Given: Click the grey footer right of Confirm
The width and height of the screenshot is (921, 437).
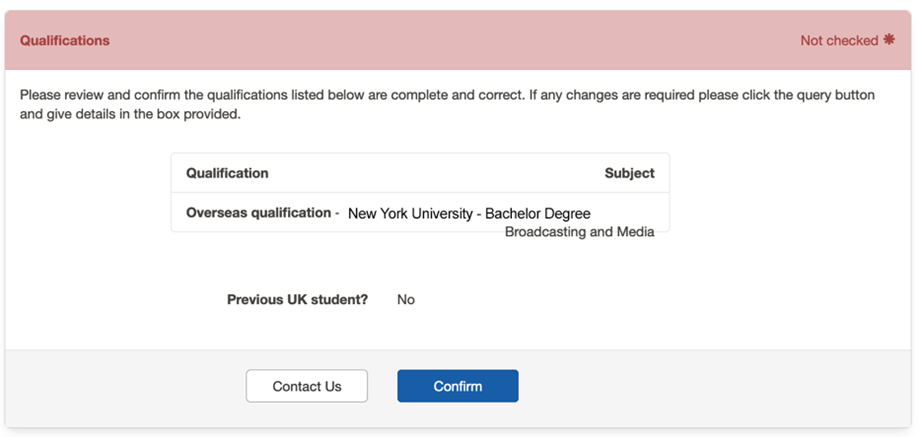Looking at the screenshot, I should point(700,386).
